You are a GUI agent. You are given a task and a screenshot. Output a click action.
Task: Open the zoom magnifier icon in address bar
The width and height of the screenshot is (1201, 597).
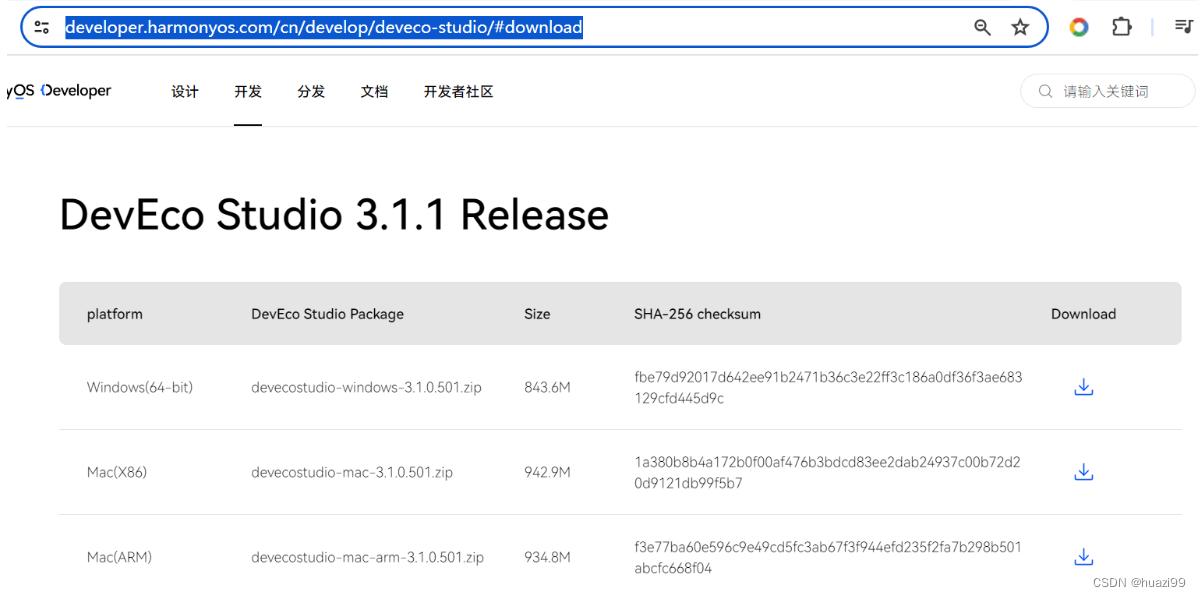[x=983, y=27]
